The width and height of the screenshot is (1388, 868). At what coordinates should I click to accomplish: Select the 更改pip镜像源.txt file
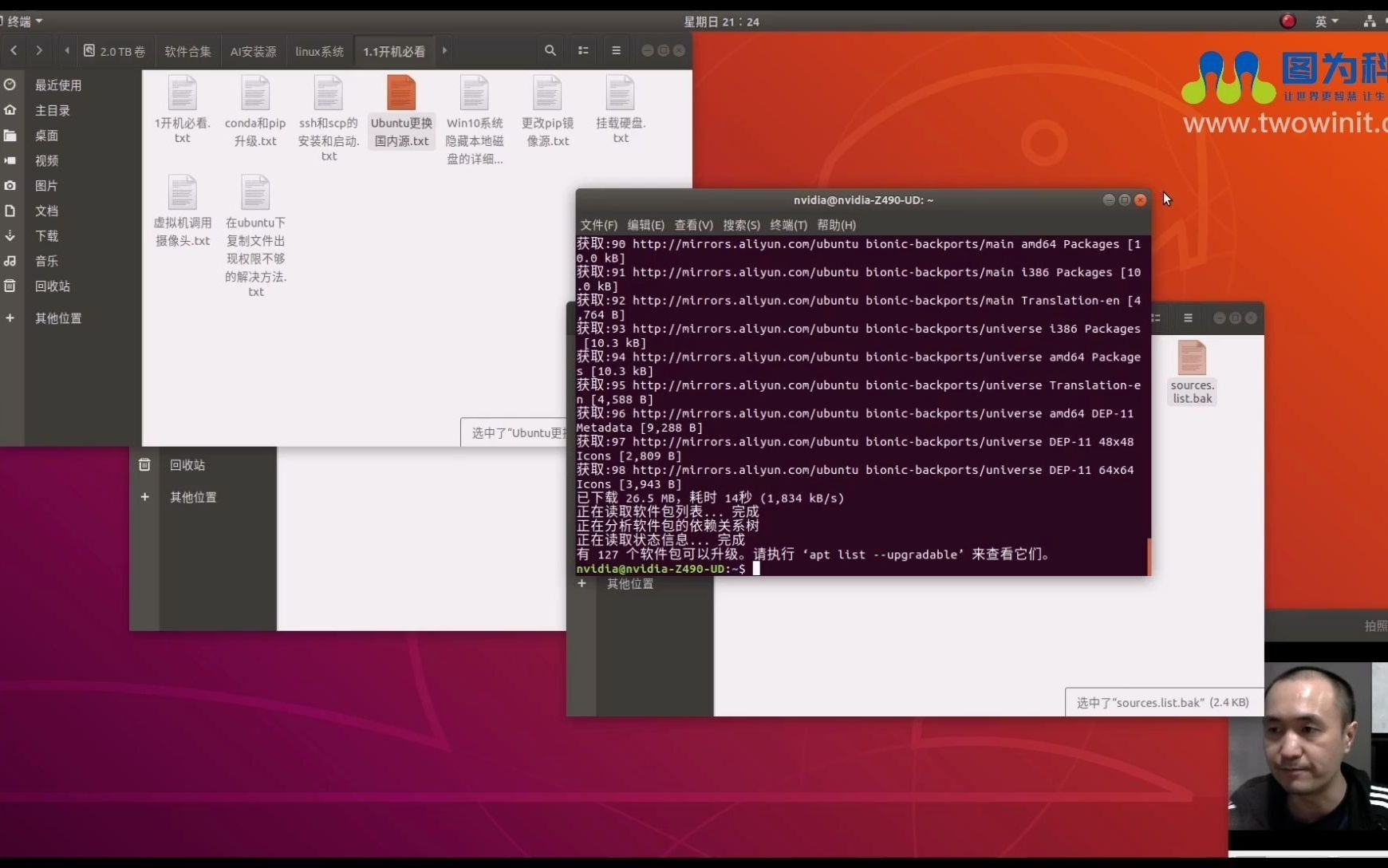[x=547, y=111]
